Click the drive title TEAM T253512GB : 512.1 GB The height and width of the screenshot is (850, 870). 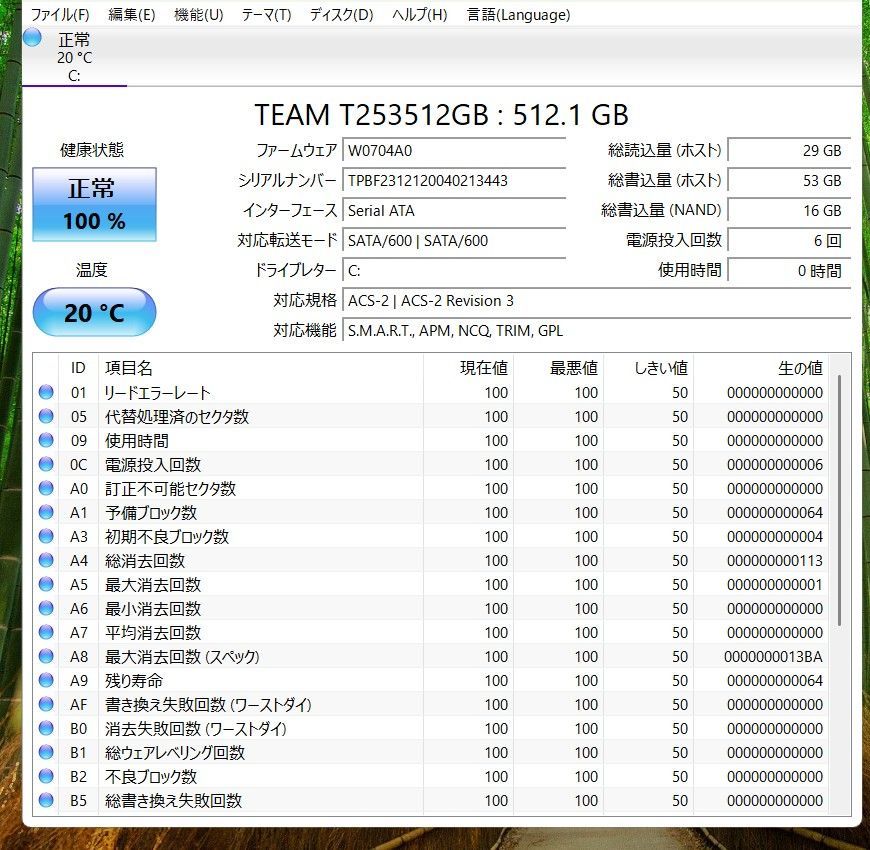coord(442,115)
